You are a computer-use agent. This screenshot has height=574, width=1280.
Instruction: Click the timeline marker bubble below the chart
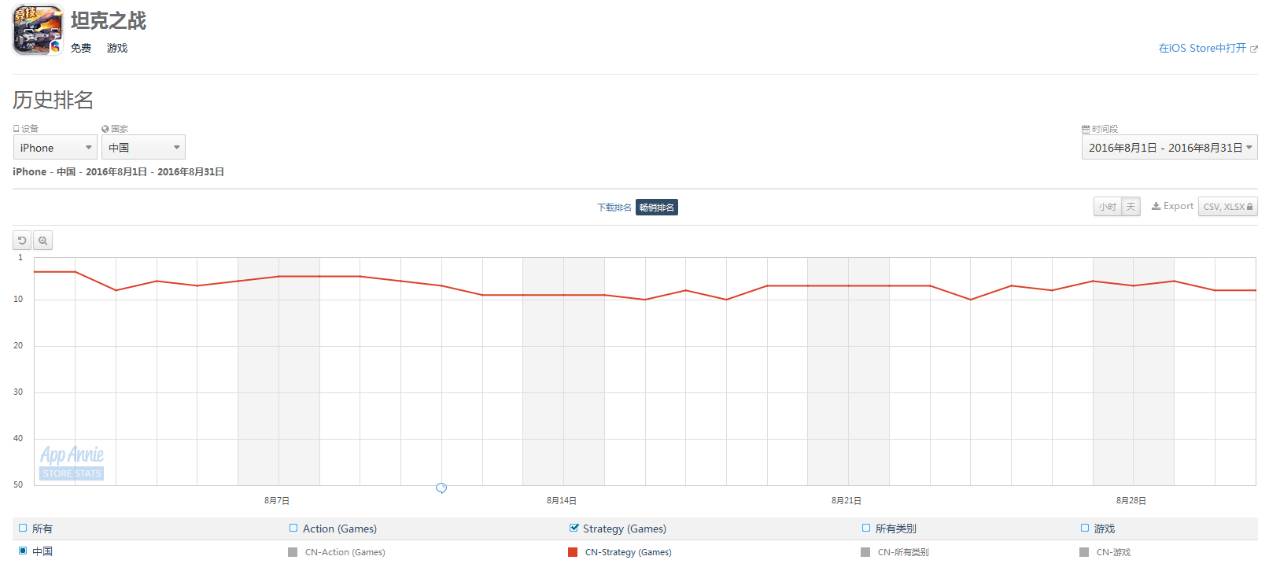coord(441,488)
